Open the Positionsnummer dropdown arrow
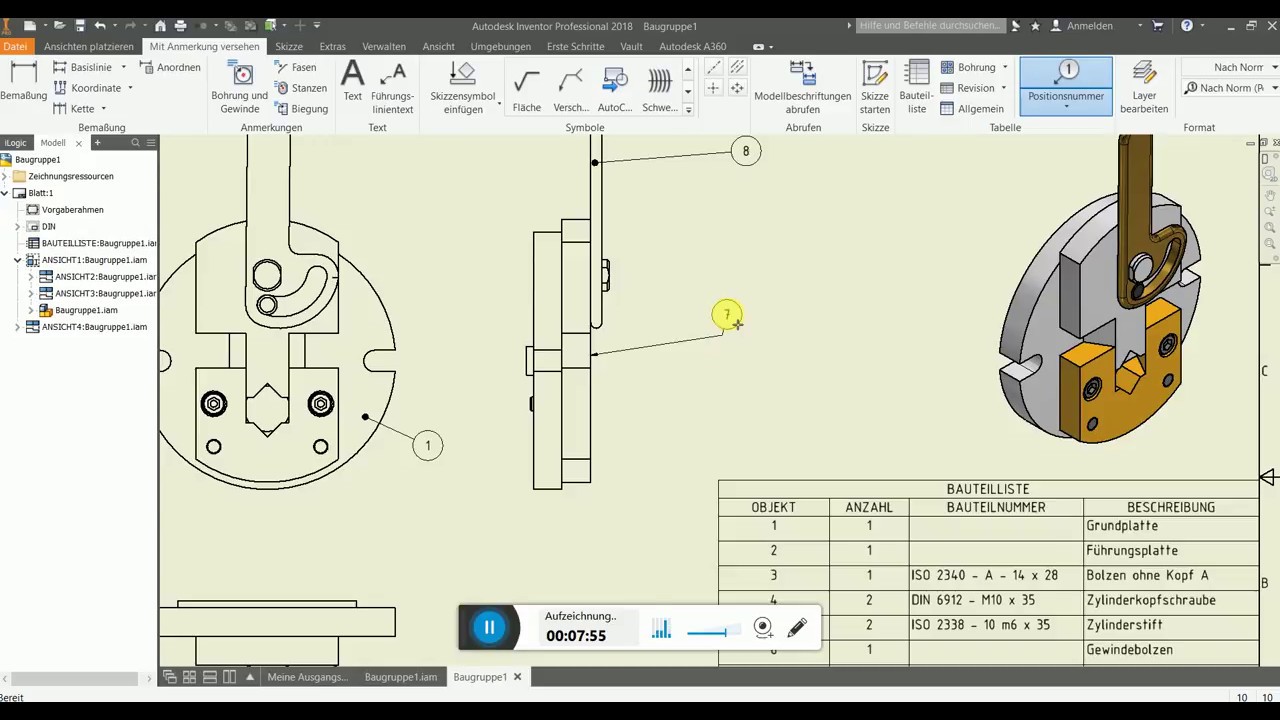1280x720 pixels. click(x=1066, y=107)
